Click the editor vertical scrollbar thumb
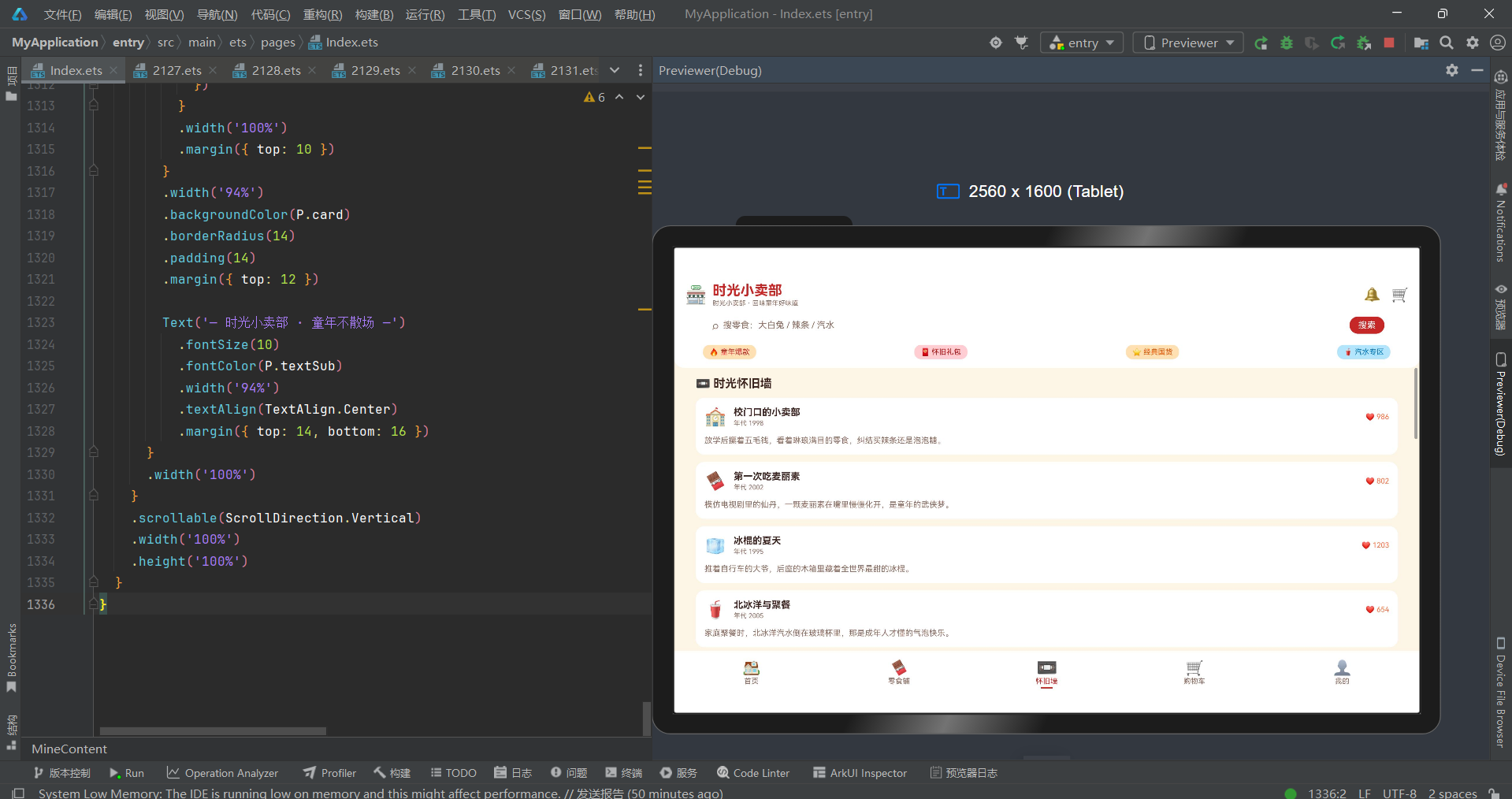This screenshot has width=1512, height=799. [x=646, y=719]
